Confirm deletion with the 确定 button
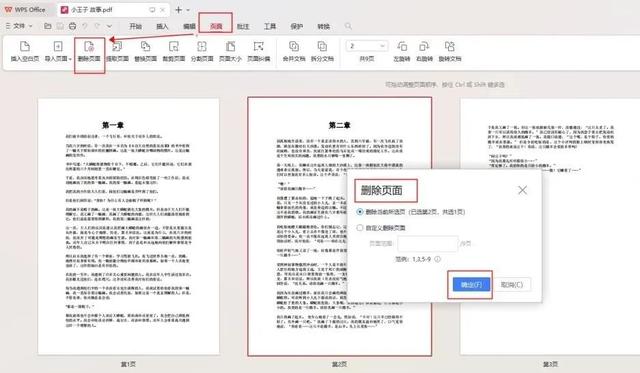The width and height of the screenshot is (640, 373). coord(471,284)
